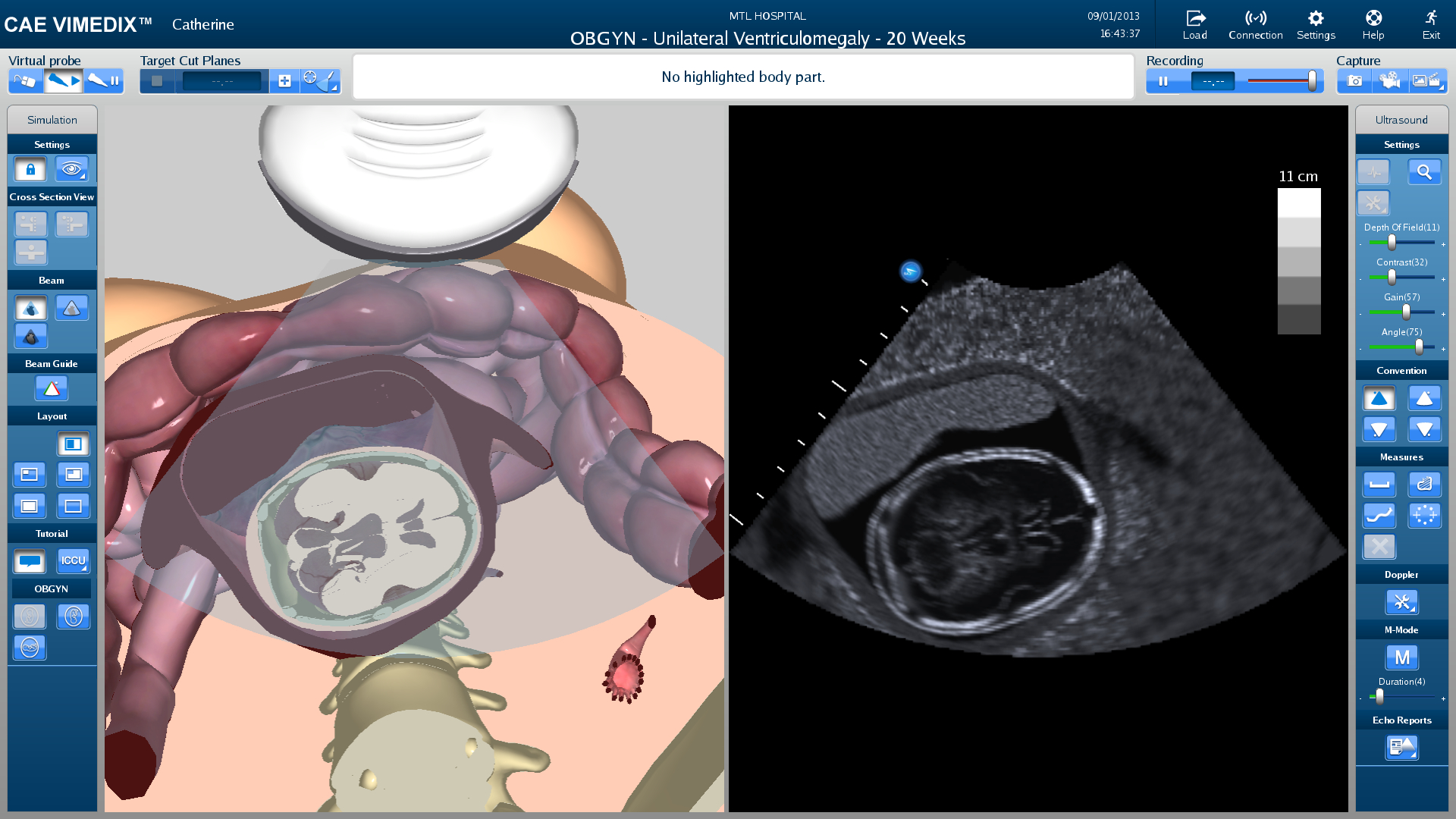Image resolution: width=1456 pixels, height=819 pixels.
Task: Choose layout with small inset at left
Action: coord(30,475)
